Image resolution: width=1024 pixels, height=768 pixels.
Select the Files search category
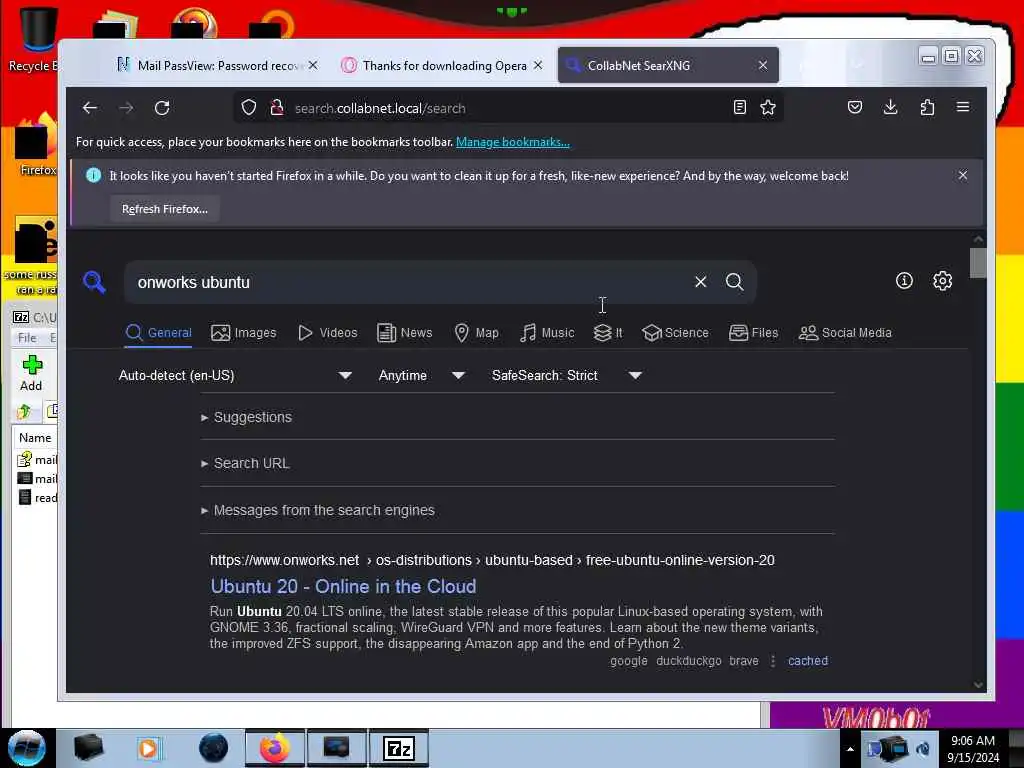click(x=754, y=332)
